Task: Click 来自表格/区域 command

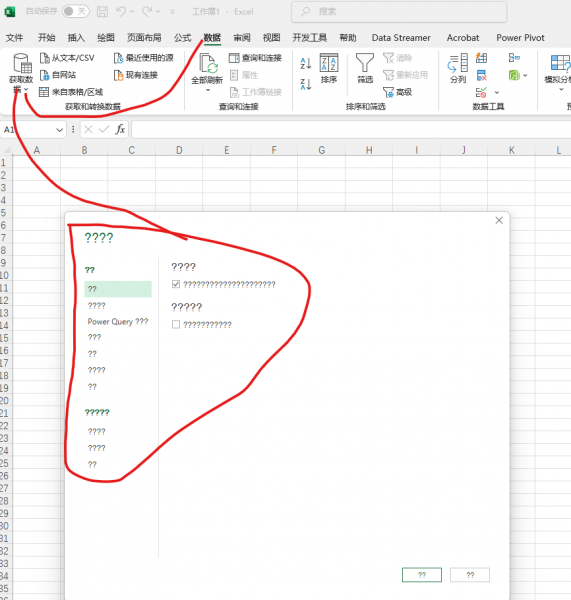Action: click(x=71, y=92)
